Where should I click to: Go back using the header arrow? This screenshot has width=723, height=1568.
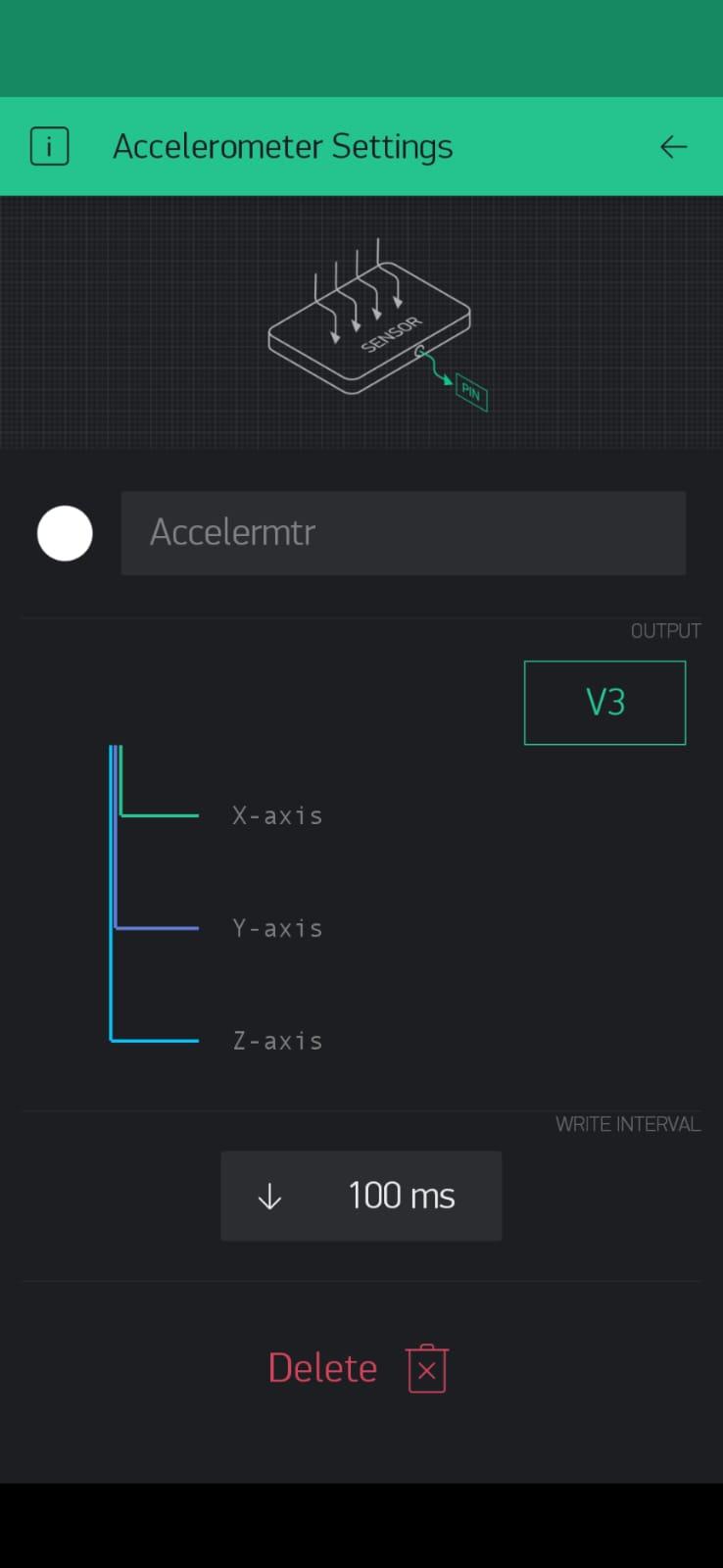coord(673,147)
